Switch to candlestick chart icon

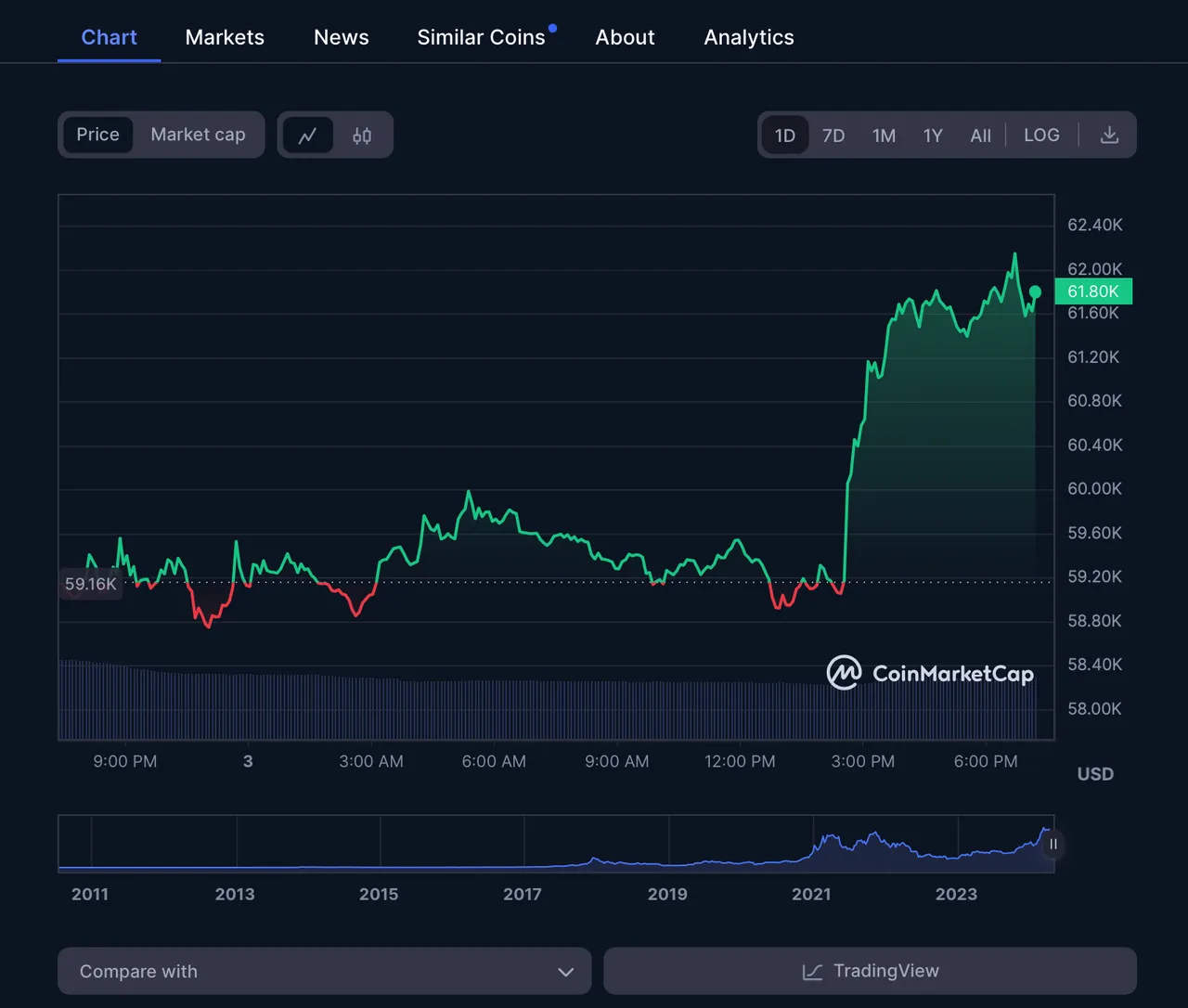(x=362, y=136)
